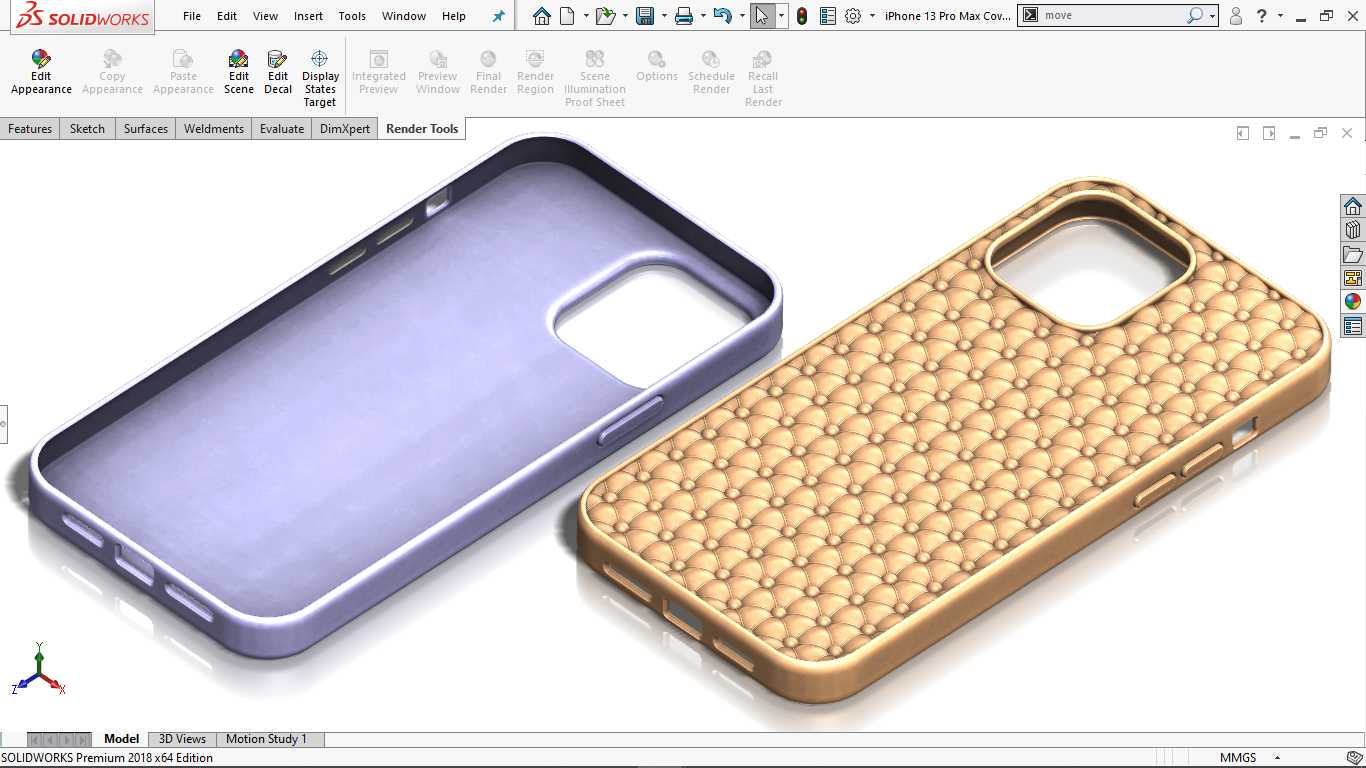Open the Edit Decal tool

(x=278, y=72)
